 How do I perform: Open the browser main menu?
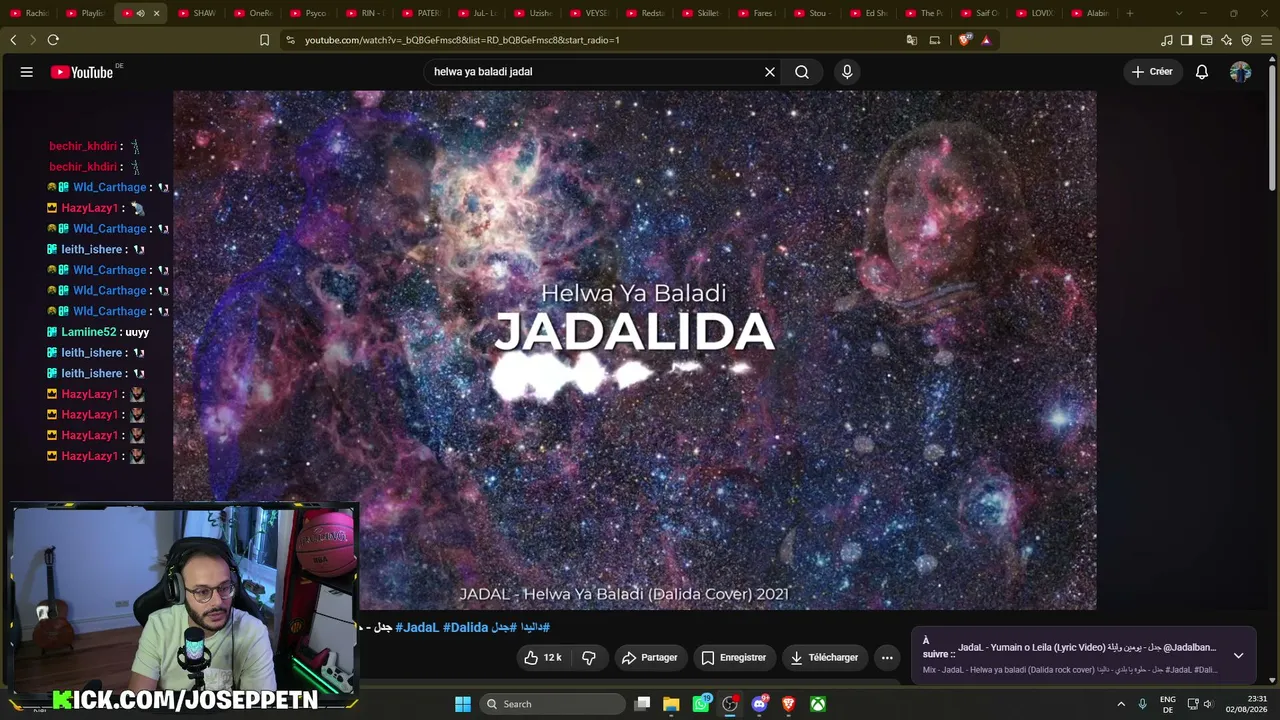[1267, 40]
